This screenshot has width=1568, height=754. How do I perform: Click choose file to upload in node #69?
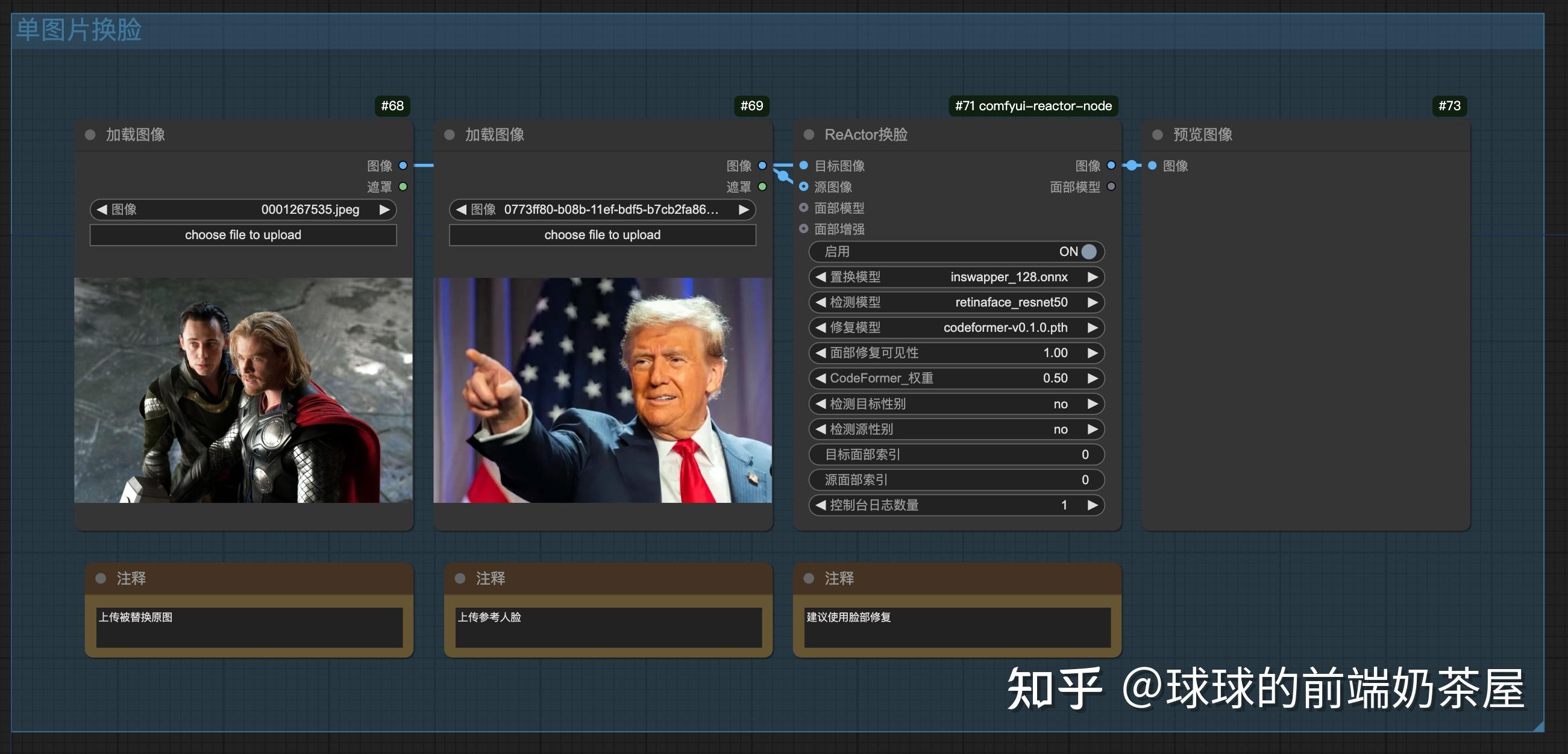(x=602, y=235)
